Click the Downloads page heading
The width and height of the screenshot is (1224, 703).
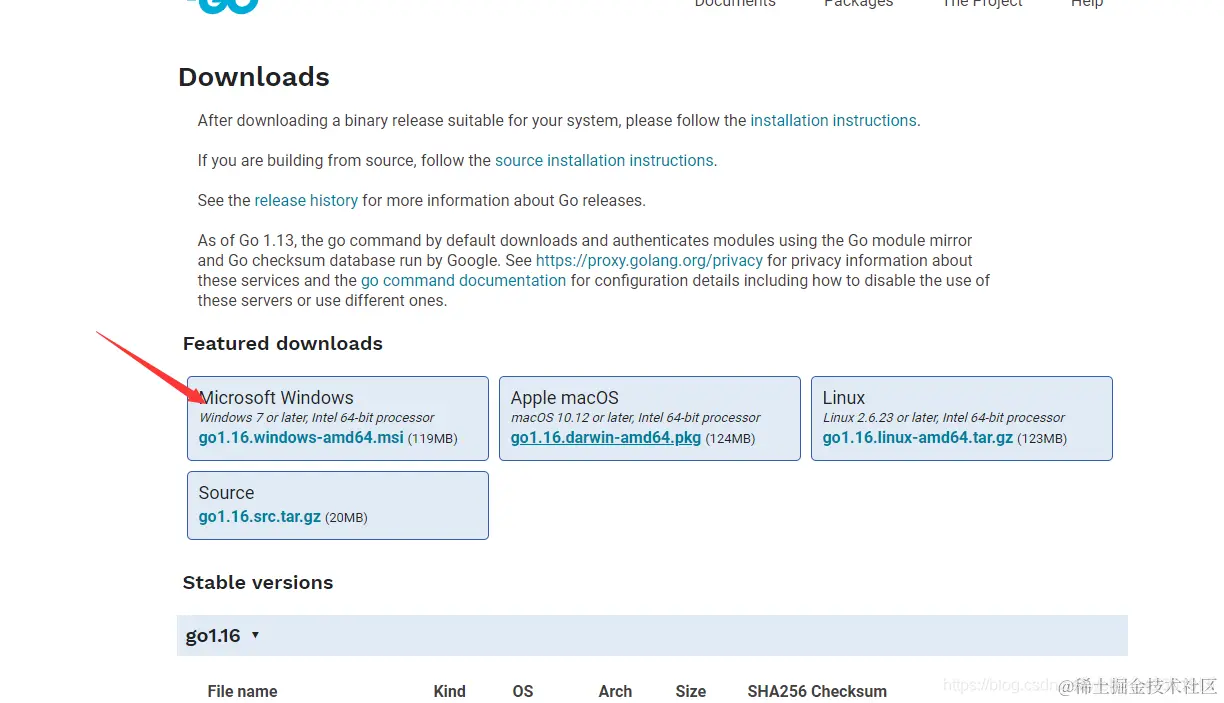[x=254, y=77]
